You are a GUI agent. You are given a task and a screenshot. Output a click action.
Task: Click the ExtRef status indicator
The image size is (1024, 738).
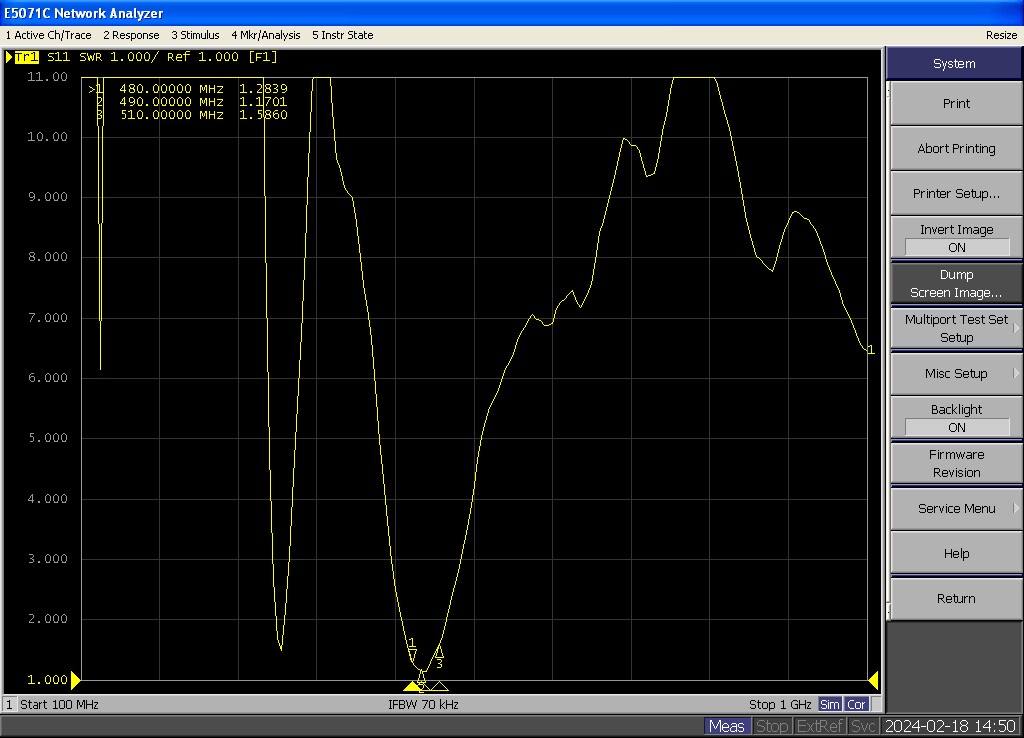coord(820,726)
